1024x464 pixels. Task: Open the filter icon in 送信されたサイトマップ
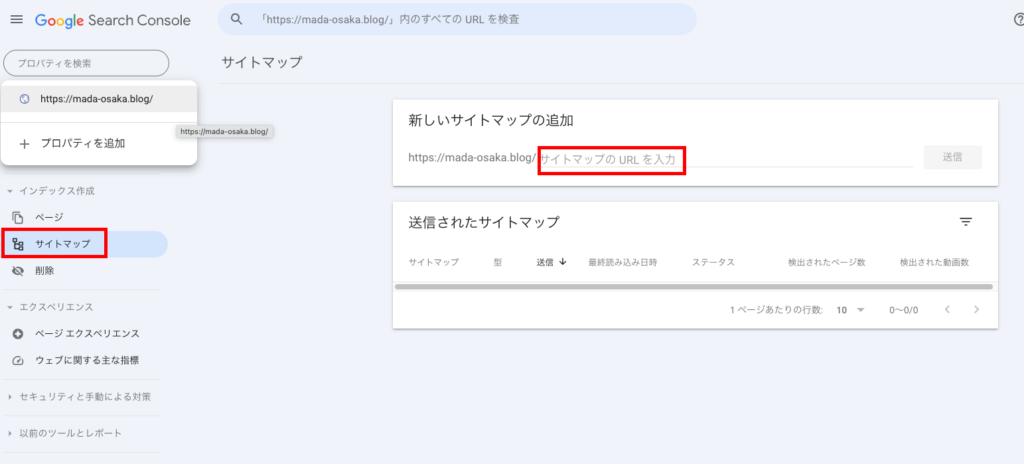tap(966, 222)
